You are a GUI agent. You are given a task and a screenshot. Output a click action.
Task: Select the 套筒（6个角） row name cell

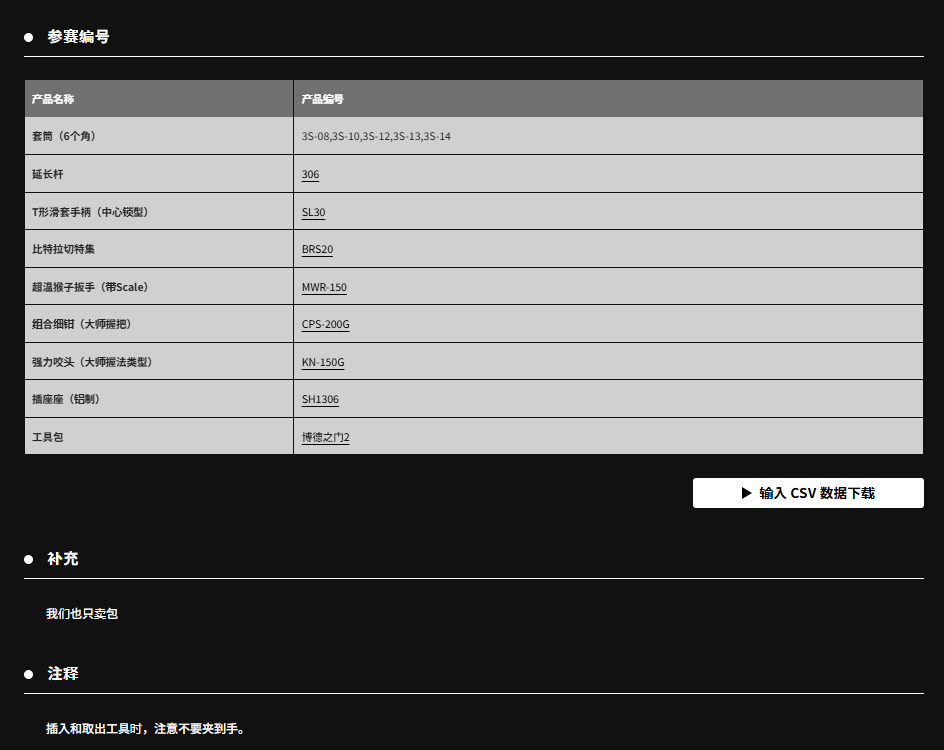coord(64,136)
